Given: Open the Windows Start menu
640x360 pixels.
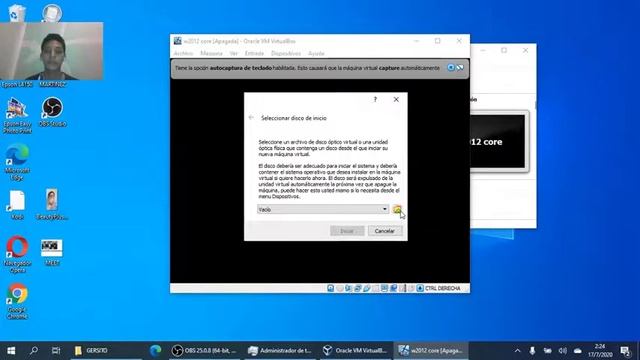Looking at the screenshot, I should point(11,351).
